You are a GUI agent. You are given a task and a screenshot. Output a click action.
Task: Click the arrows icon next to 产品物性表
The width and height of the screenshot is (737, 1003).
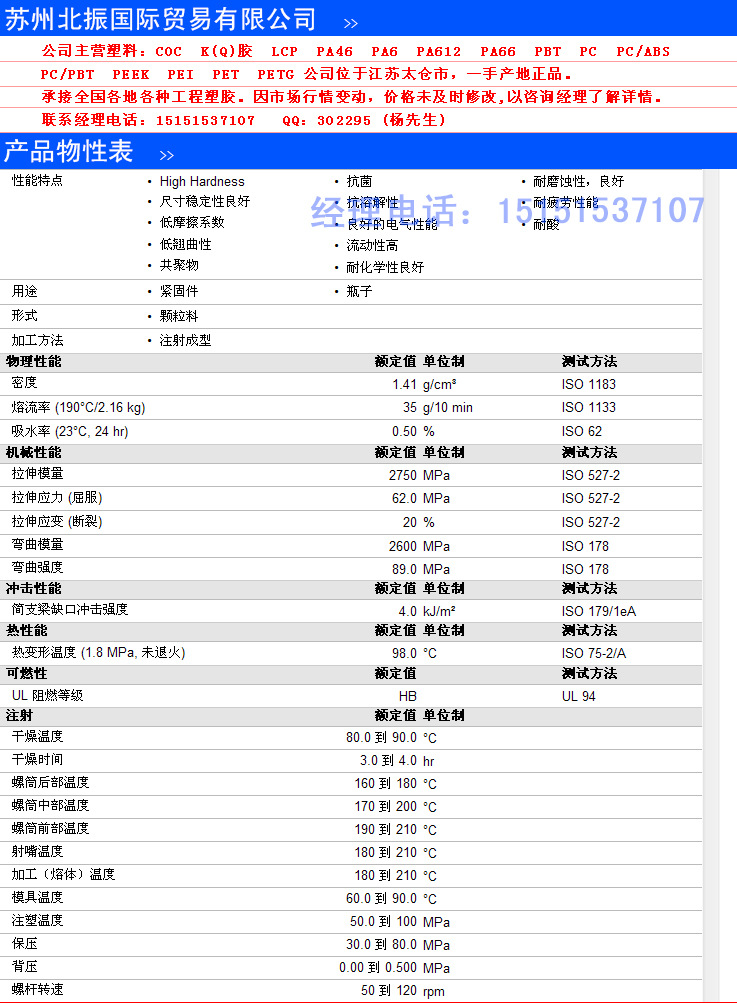[x=166, y=155]
